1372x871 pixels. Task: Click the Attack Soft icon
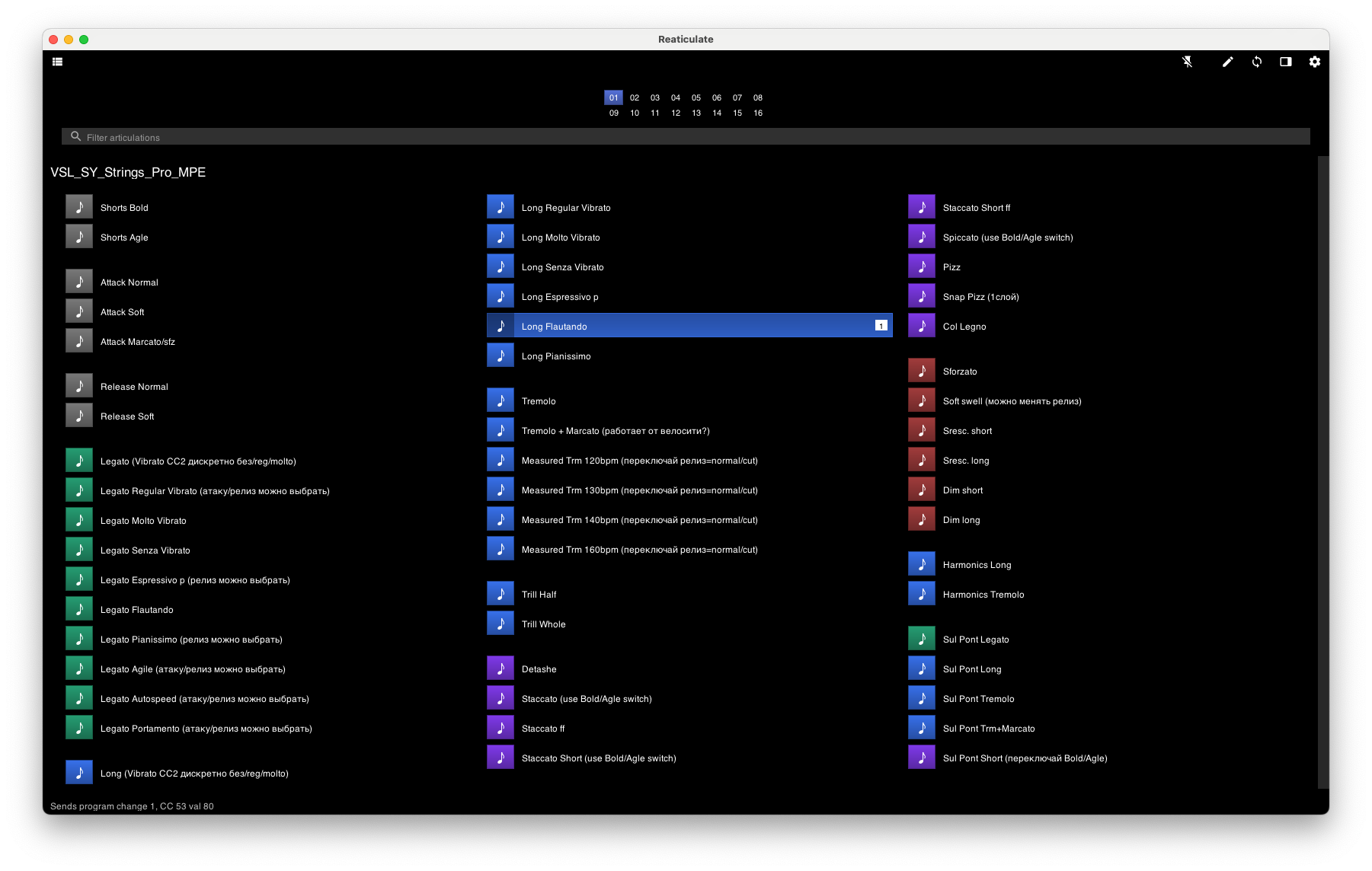pos(79,311)
